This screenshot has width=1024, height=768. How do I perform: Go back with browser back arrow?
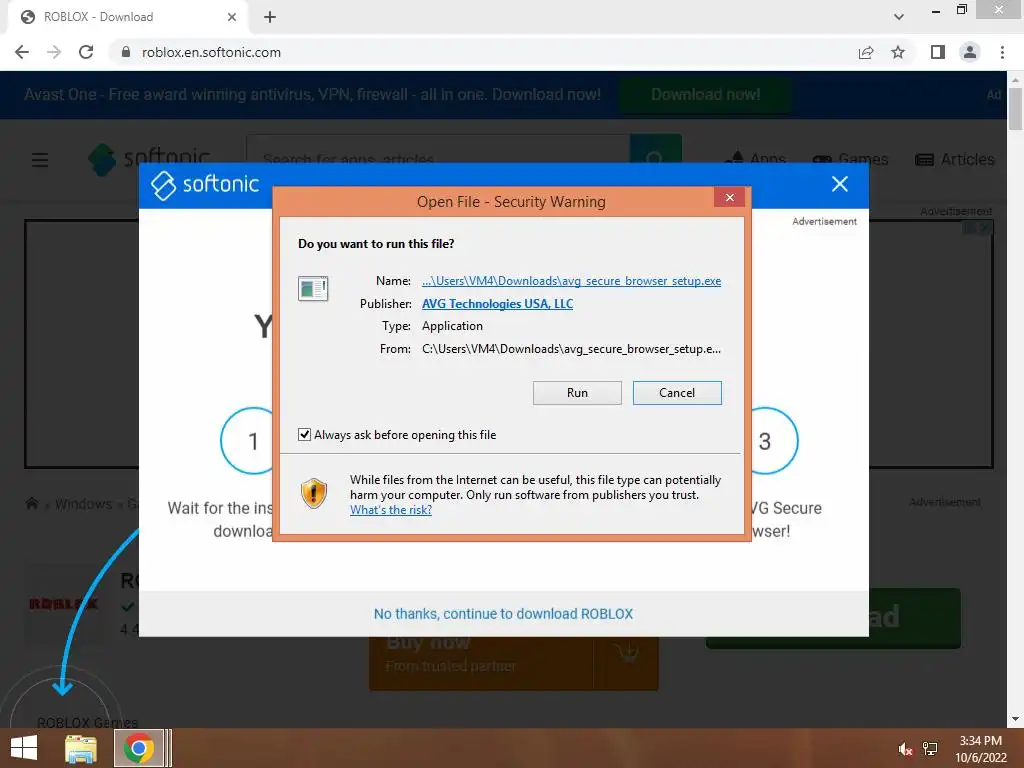pyautogui.click(x=22, y=52)
